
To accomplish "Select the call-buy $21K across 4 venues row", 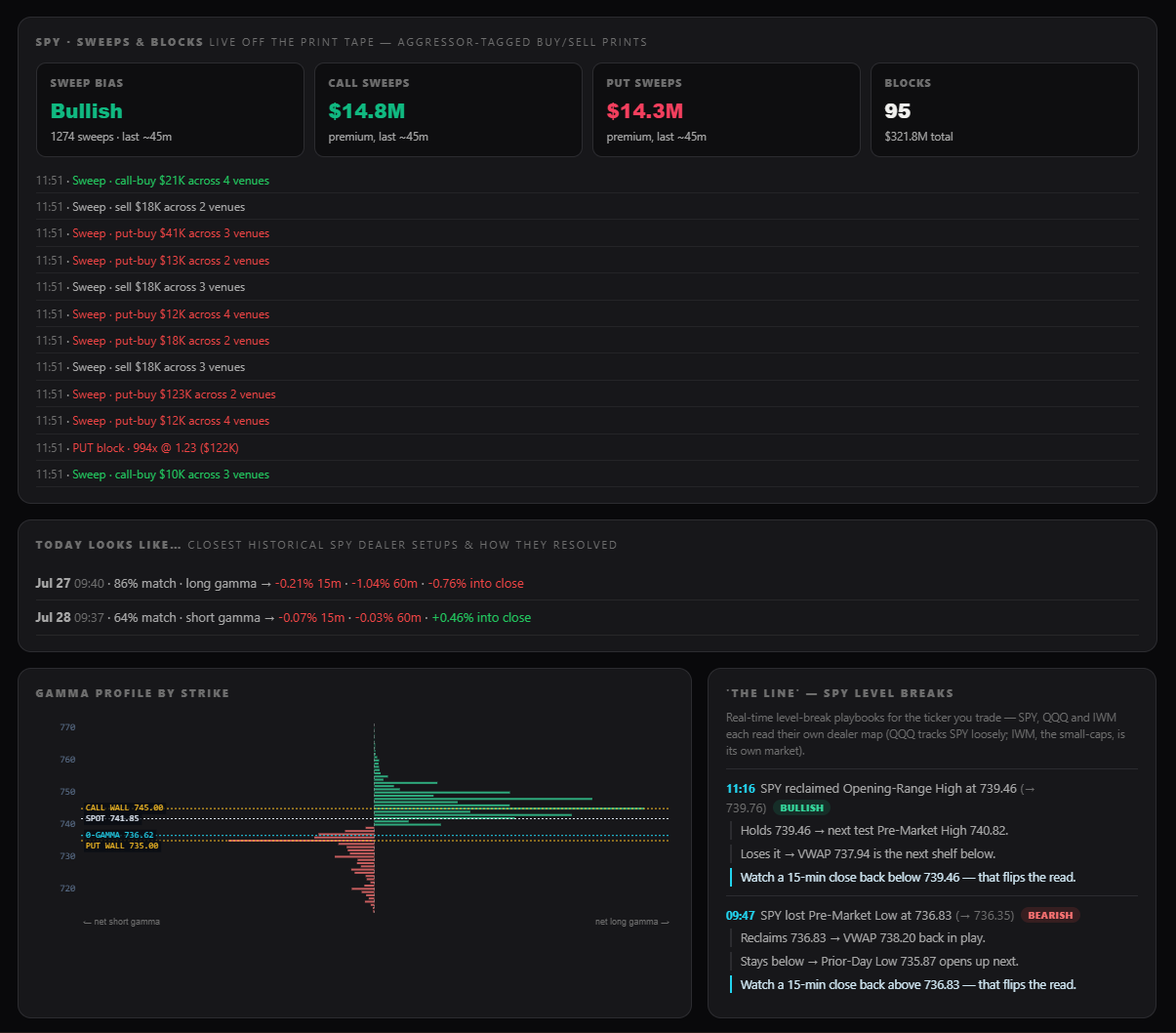I will 588,181.
